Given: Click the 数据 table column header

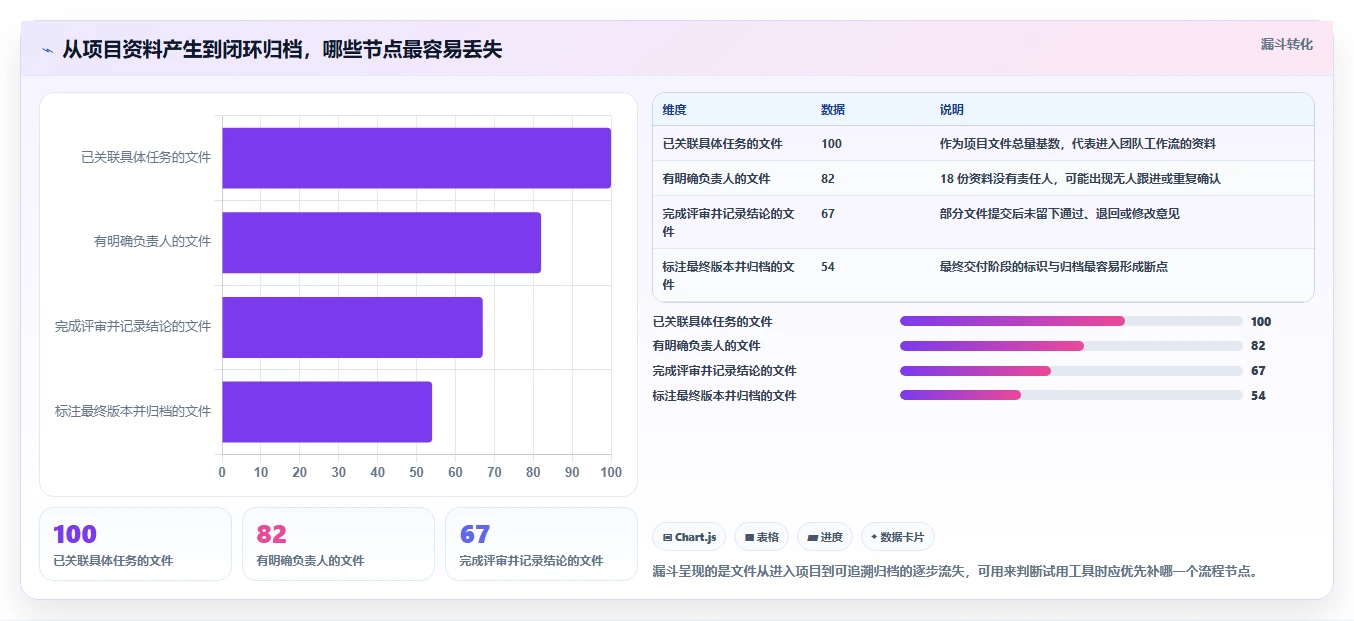Looking at the screenshot, I should 833,110.
